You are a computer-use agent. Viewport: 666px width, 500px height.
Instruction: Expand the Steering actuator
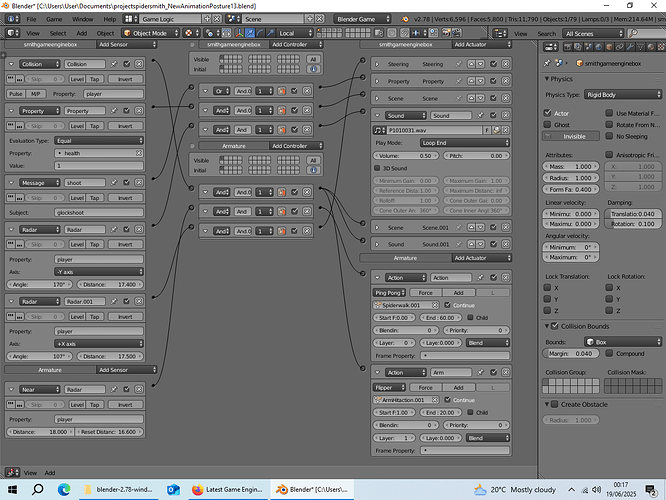point(377,64)
